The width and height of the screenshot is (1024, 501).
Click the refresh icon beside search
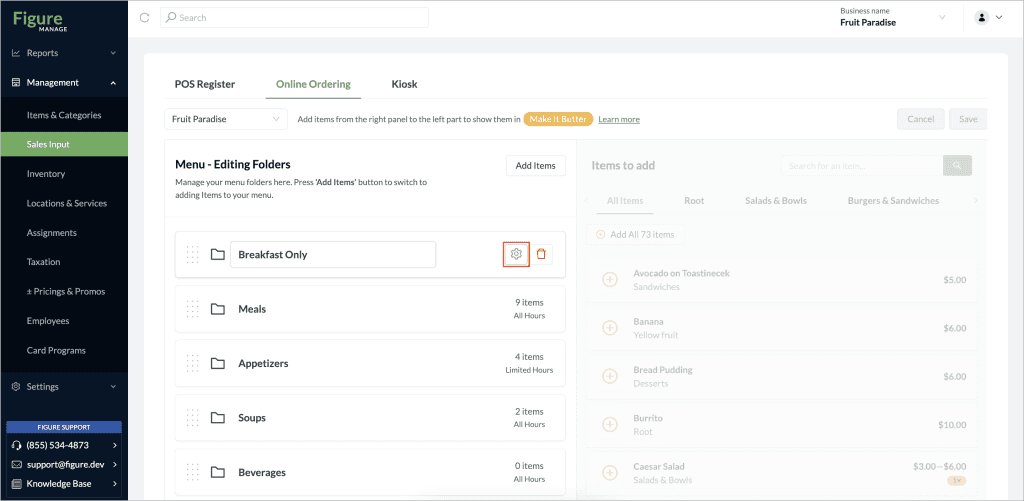coord(145,18)
